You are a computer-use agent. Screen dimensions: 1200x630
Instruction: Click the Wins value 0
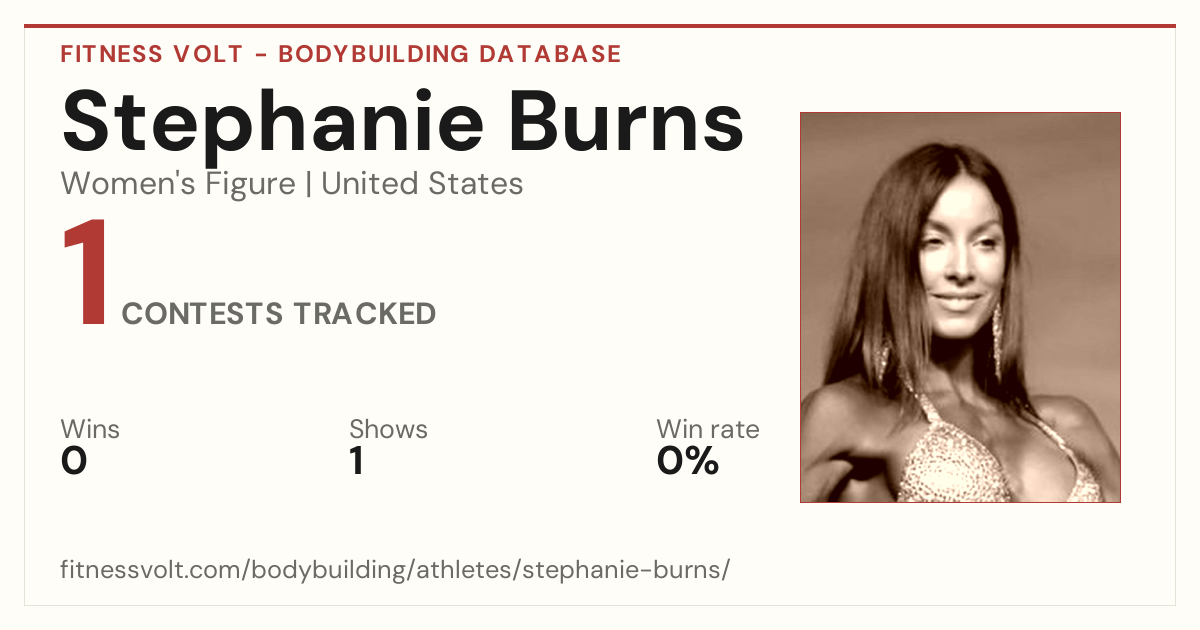click(x=74, y=461)
